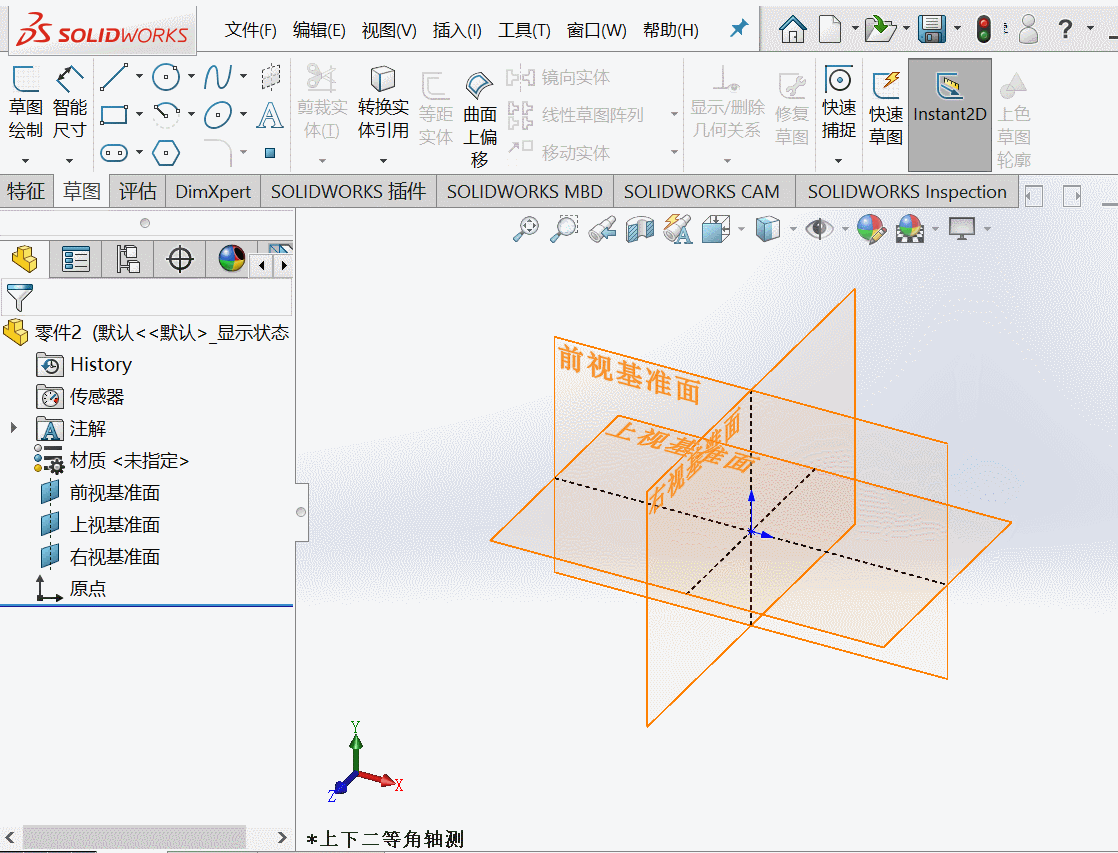Open the 视图(V) View menu

(x=389, y=30)
